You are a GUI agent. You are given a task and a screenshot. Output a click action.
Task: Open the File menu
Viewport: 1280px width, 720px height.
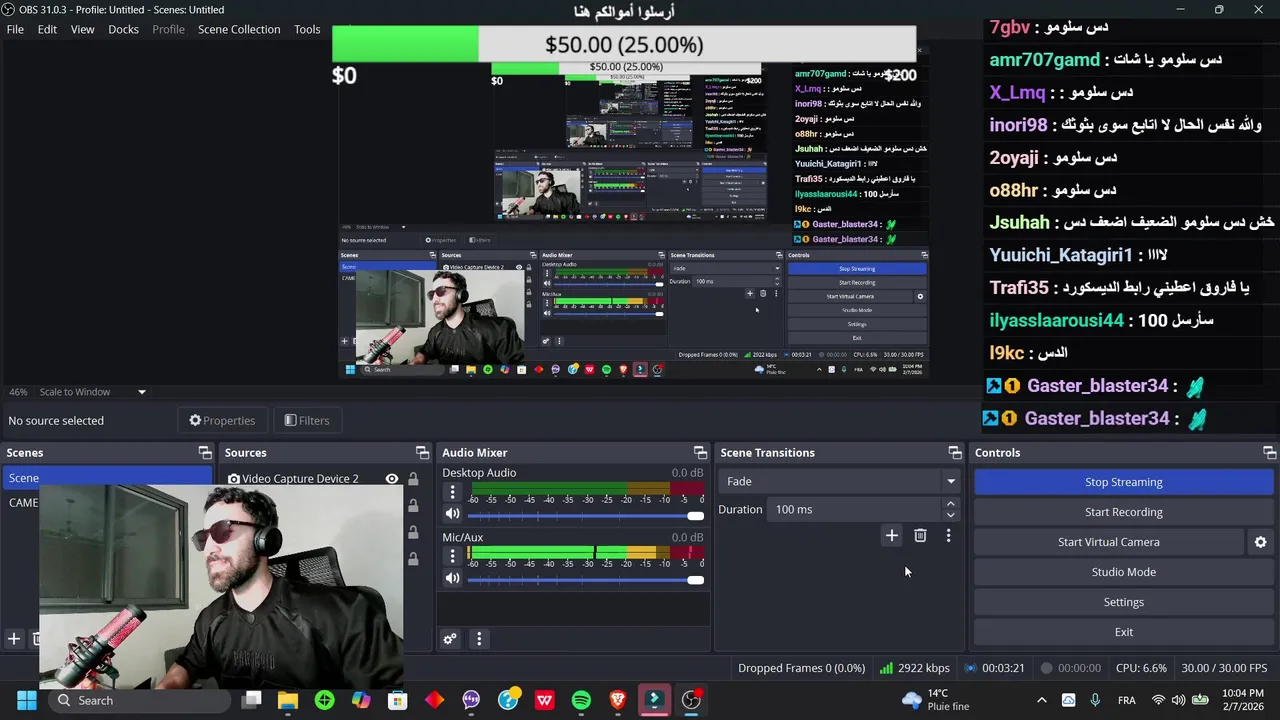[x=15, y=29]
